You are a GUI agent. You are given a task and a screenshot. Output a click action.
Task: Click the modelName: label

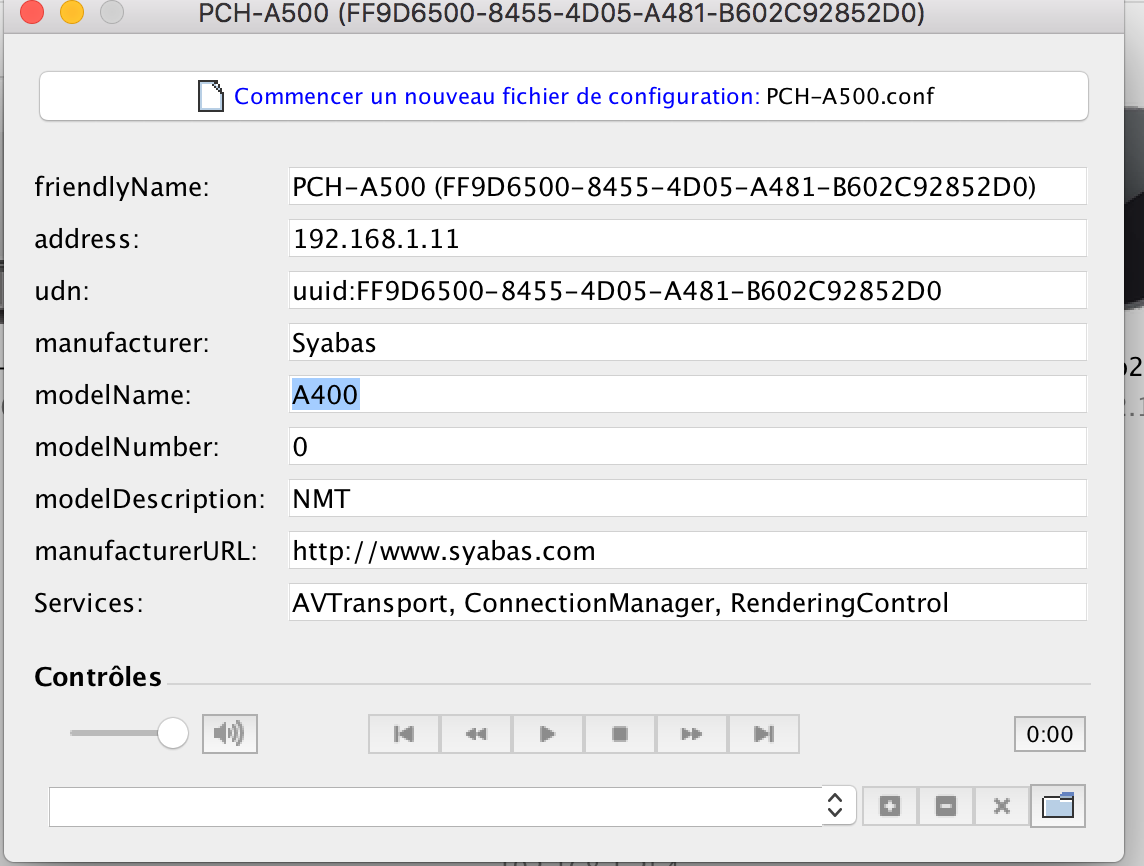(113, 395)
